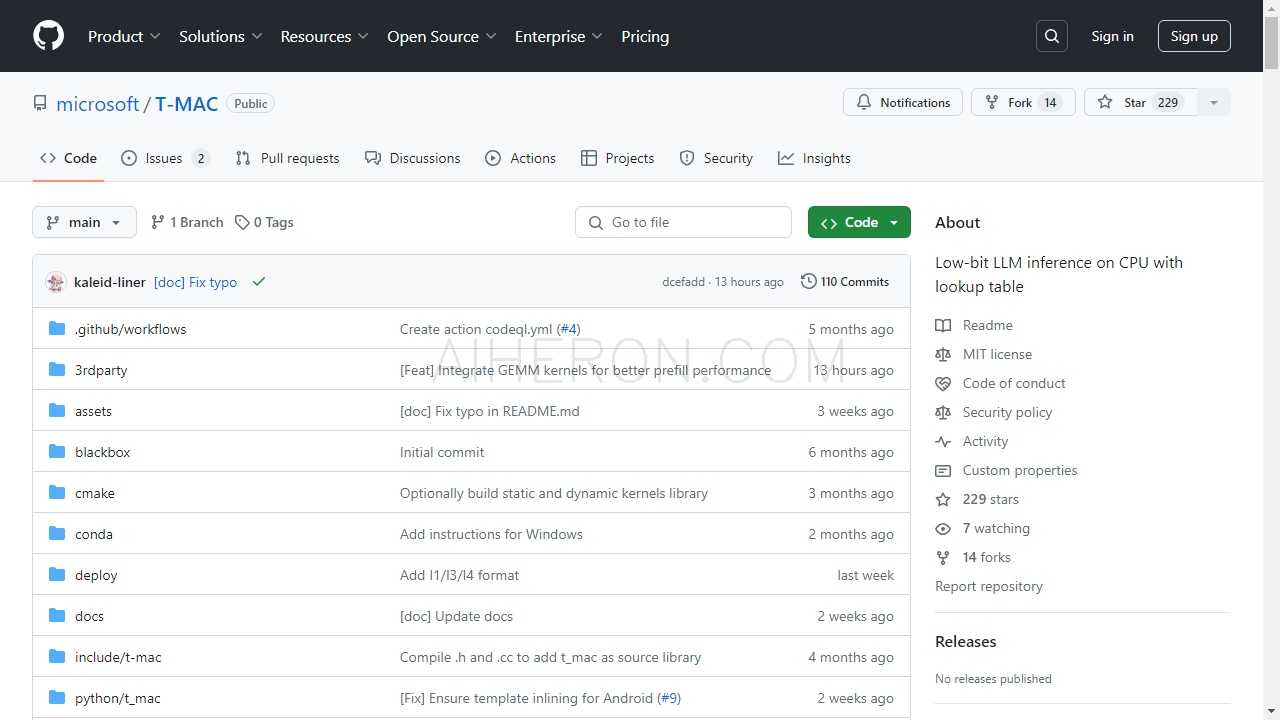Image resolution: width=1280 pixels, height=720 pixels.
Task: Click the MIT license scale icon
Action: coord(943,354)
